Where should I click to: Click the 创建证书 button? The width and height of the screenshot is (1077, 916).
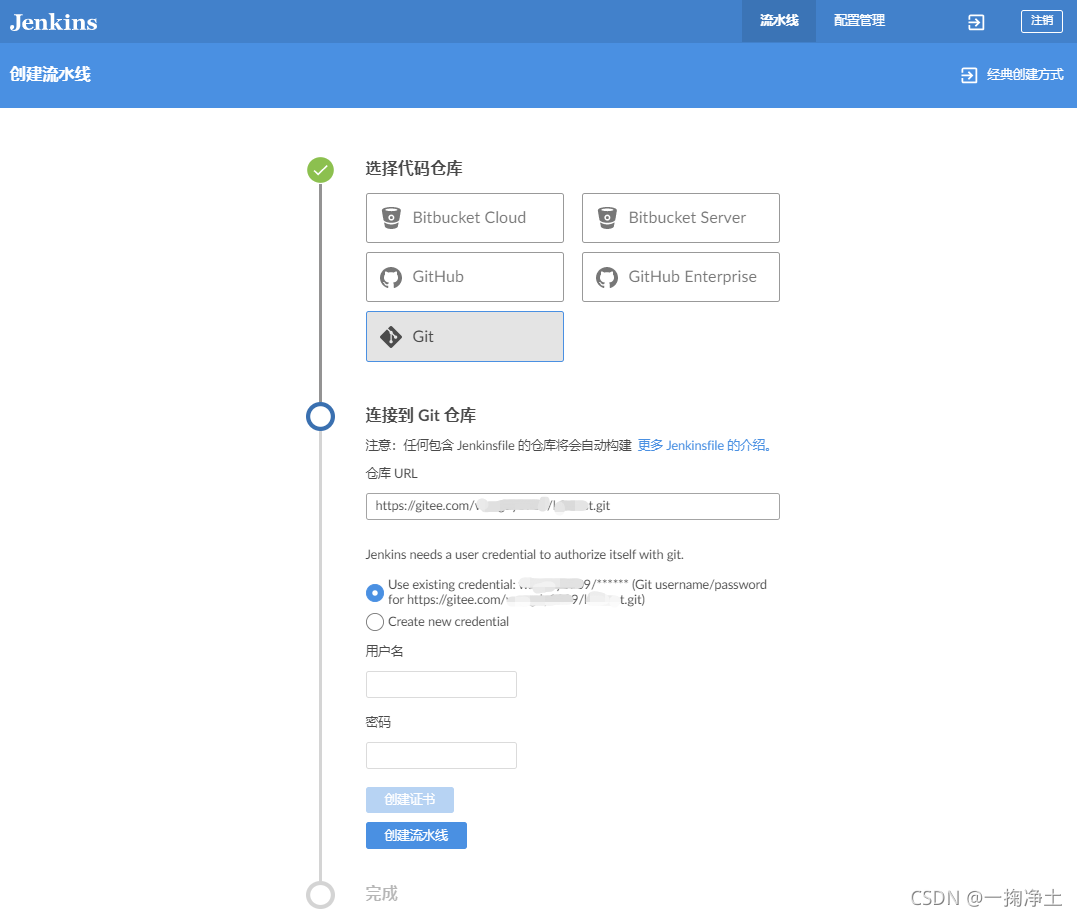[409, 800]
